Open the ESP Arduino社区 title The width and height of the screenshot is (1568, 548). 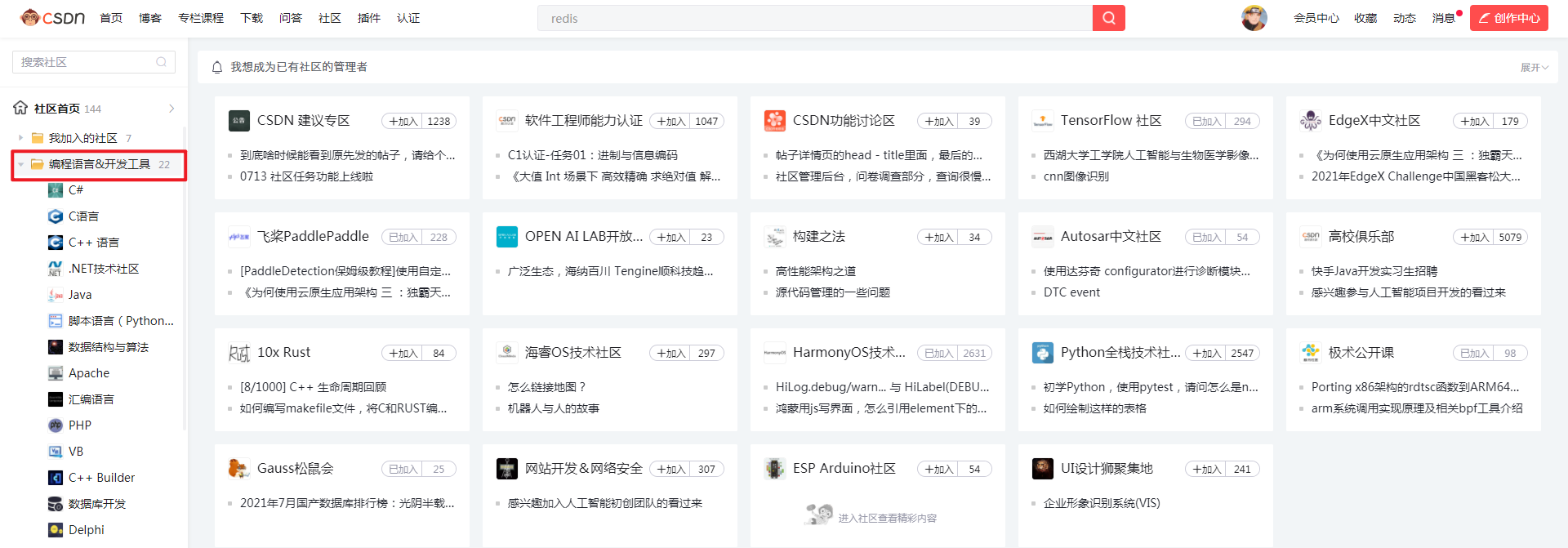click(844, 469)
